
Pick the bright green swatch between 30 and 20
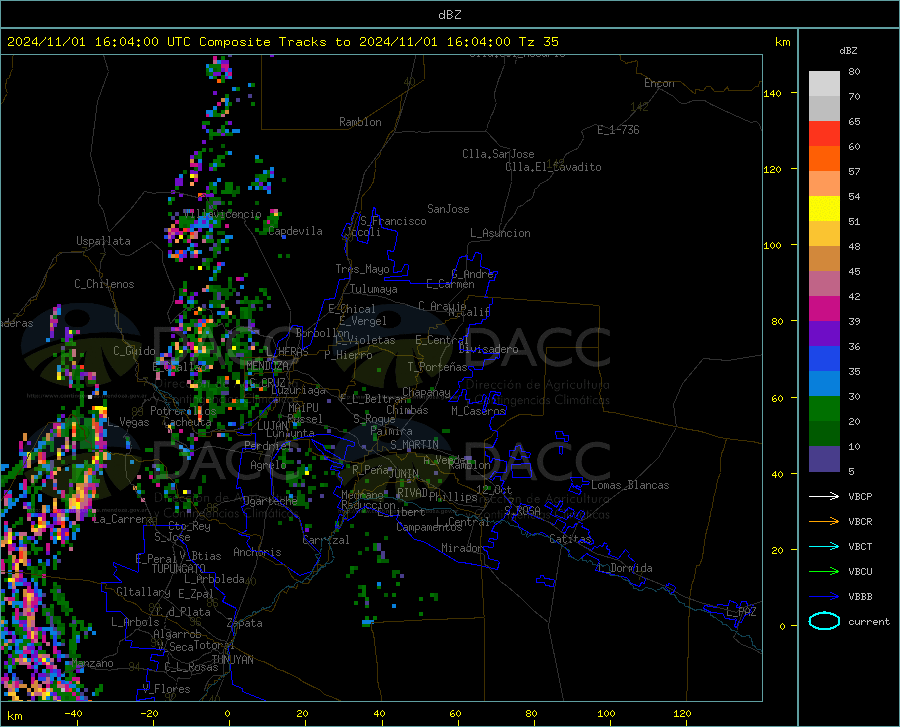(x=824, y=409)
